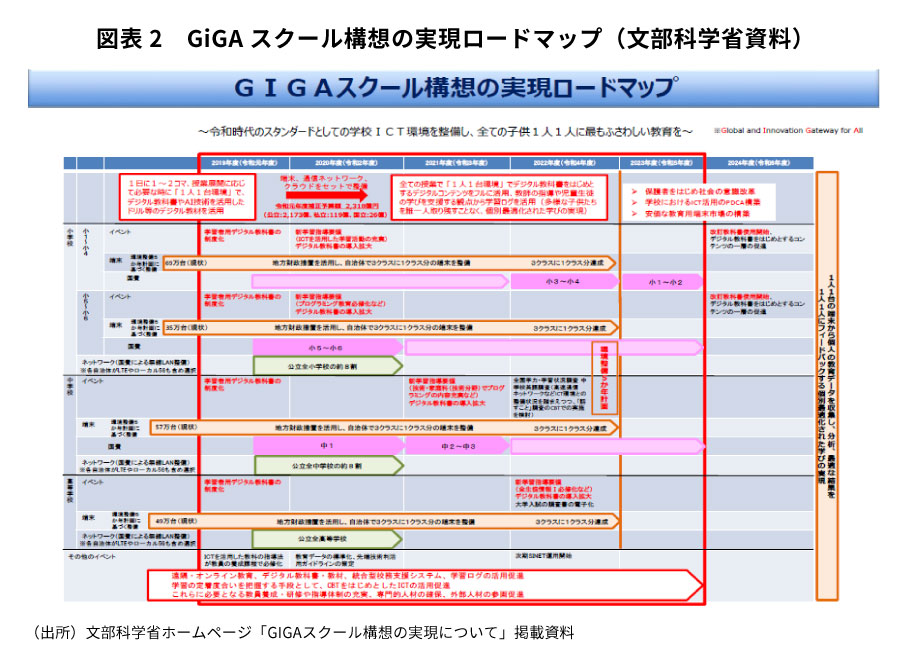Click the green 公立全小学校の約8割 arrow

click(326, 365)
